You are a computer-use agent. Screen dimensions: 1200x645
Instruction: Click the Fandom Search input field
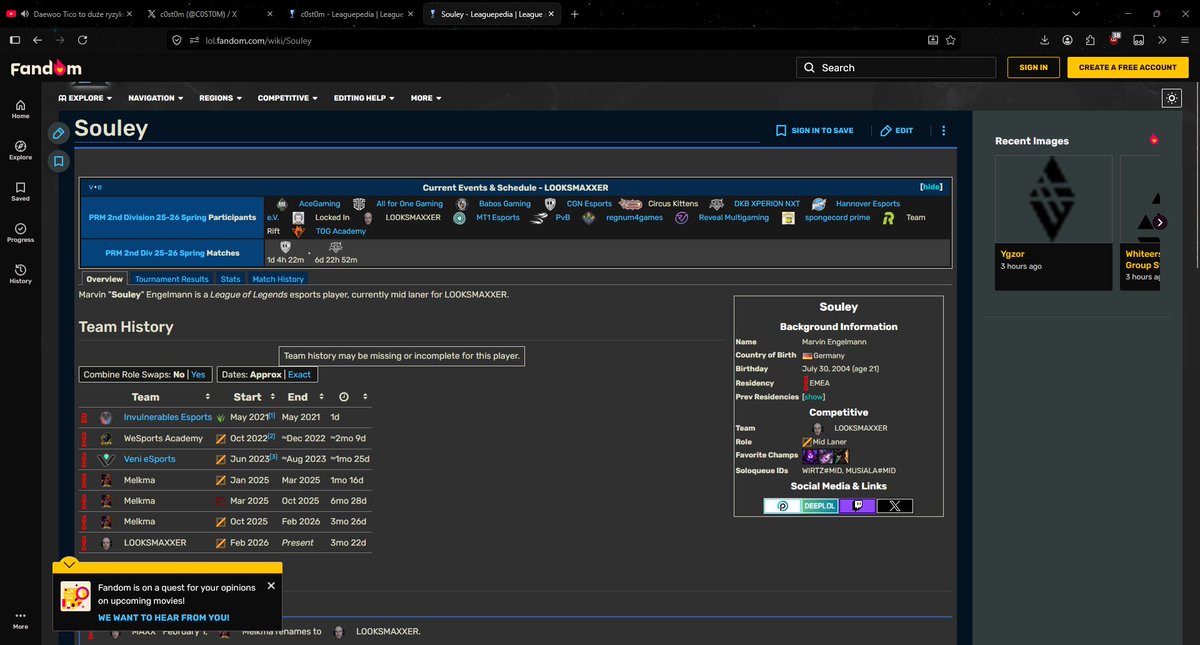pos(896,67)
